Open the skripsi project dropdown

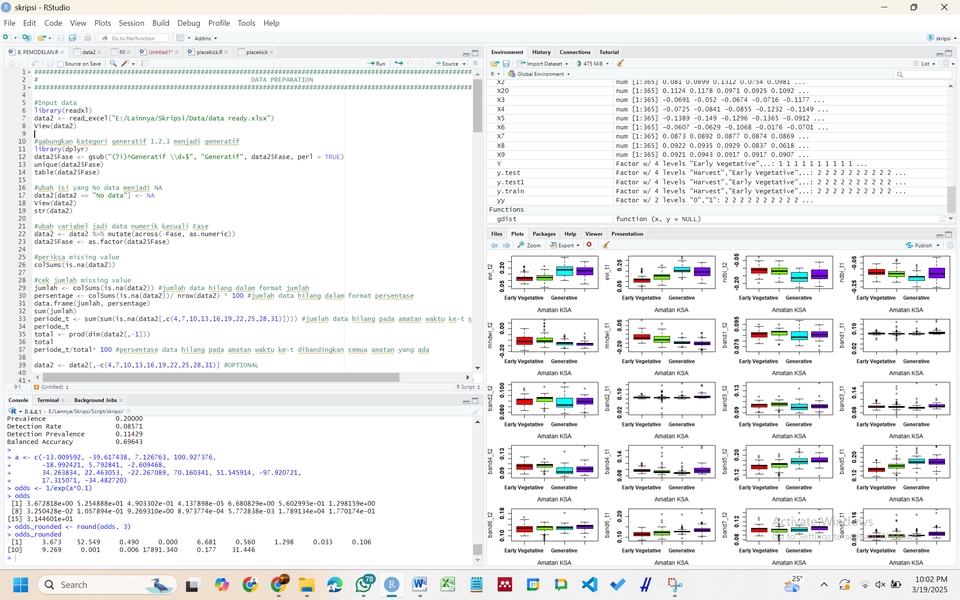click(942, 38)
